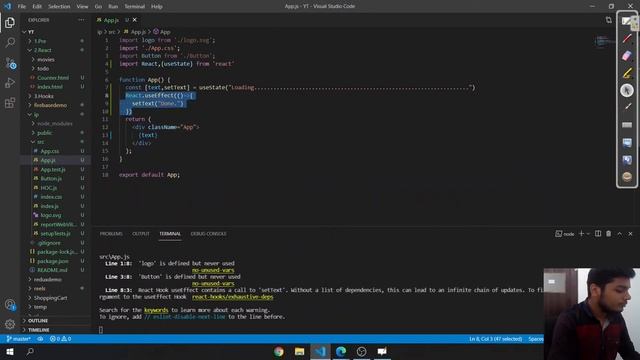Open new terminal launch profile dropdown
Viewport: 640px width, 360px height.
[588, 234]
